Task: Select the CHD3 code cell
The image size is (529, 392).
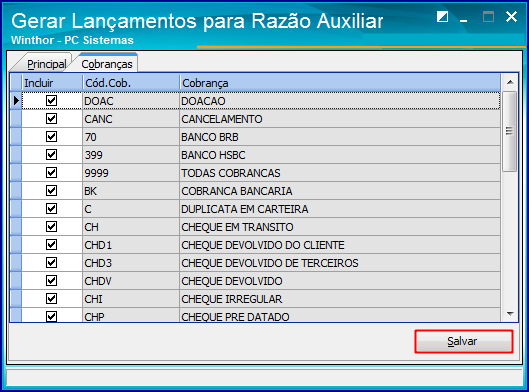Action: (131, 263)
